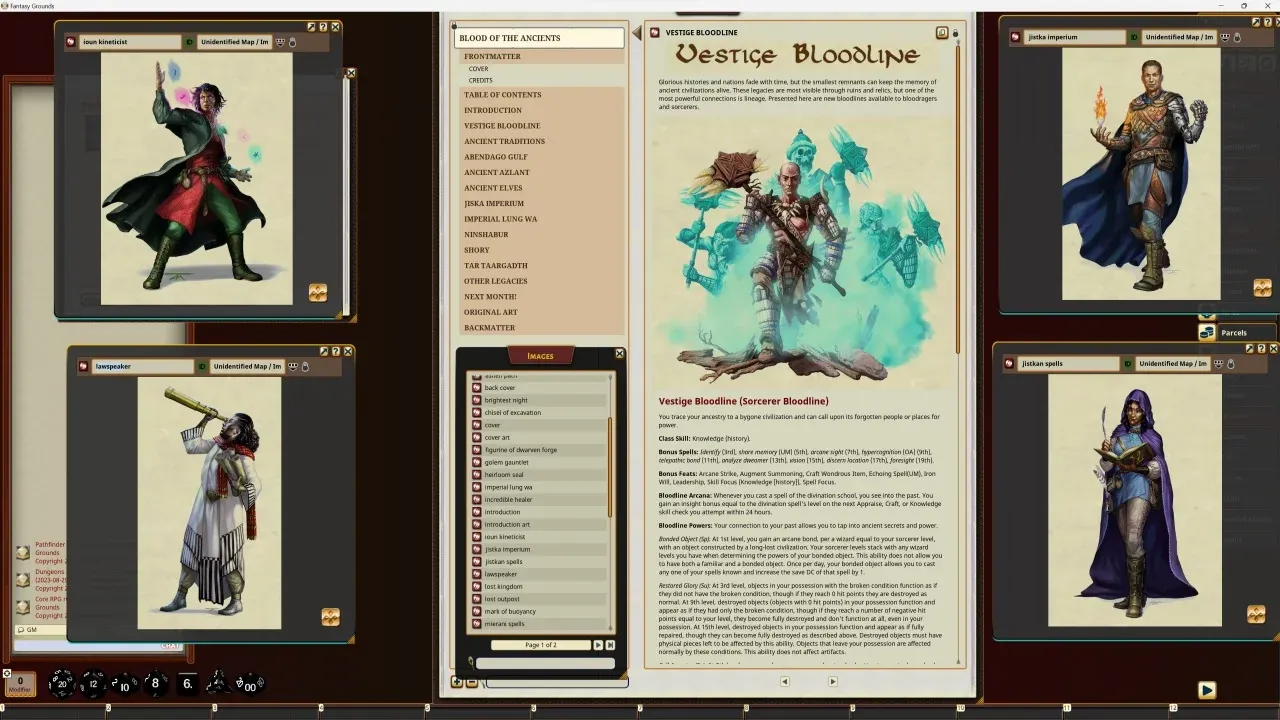Click the brightest night entry icon
This screenshot has width=1280, height=720.
point(477,400)
